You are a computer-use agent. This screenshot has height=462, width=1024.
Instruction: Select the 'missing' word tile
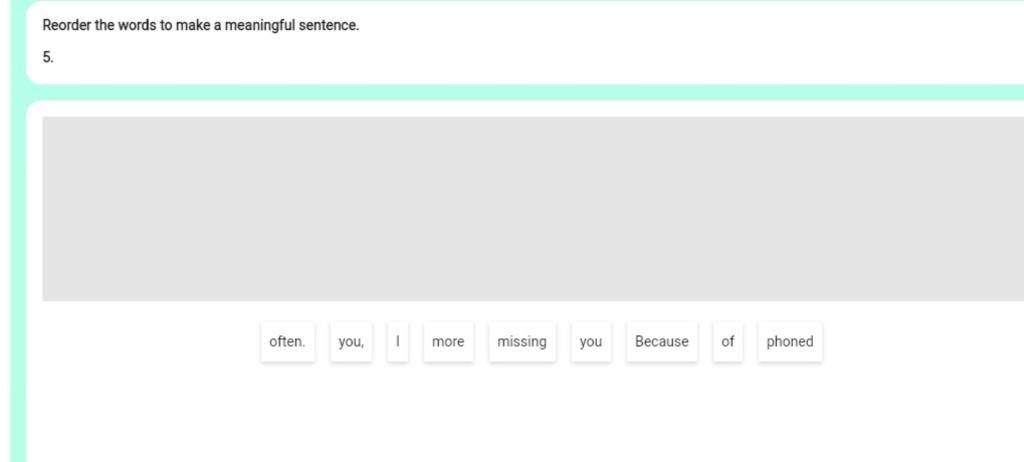pyautogui.click(x=522, y=342)
